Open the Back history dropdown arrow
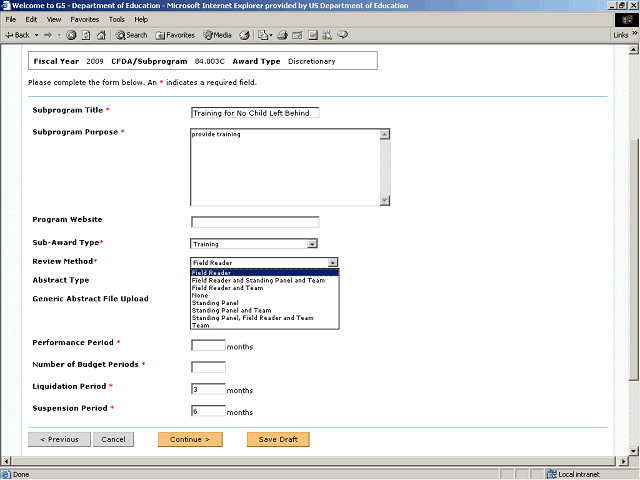The width and height of the screenshot is (640, 480). [36, 35]
